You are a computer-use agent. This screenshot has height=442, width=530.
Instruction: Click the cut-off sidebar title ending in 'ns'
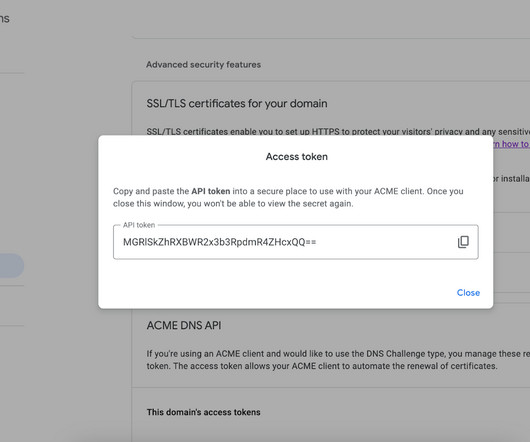(5, 19)
